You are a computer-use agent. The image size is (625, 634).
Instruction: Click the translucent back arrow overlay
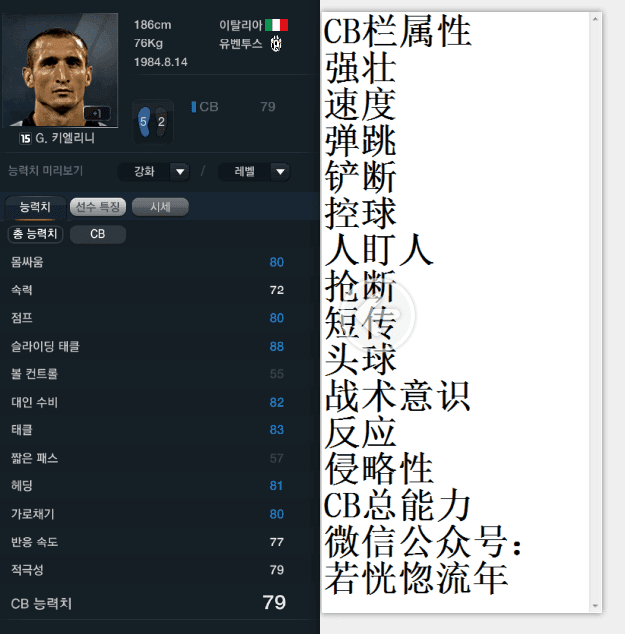pos(379,314)
